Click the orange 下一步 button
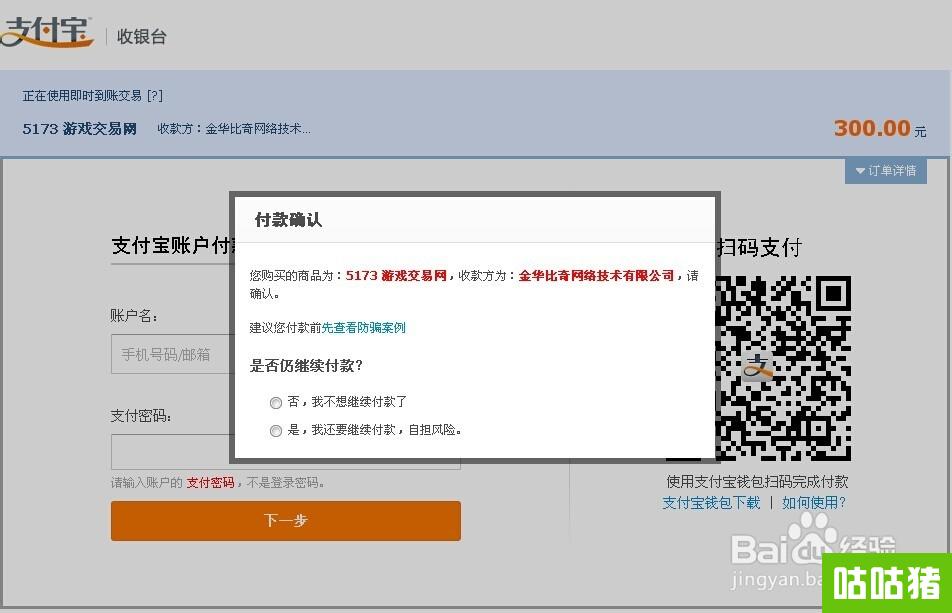This screenshot has width=952, height=613. 285,521
